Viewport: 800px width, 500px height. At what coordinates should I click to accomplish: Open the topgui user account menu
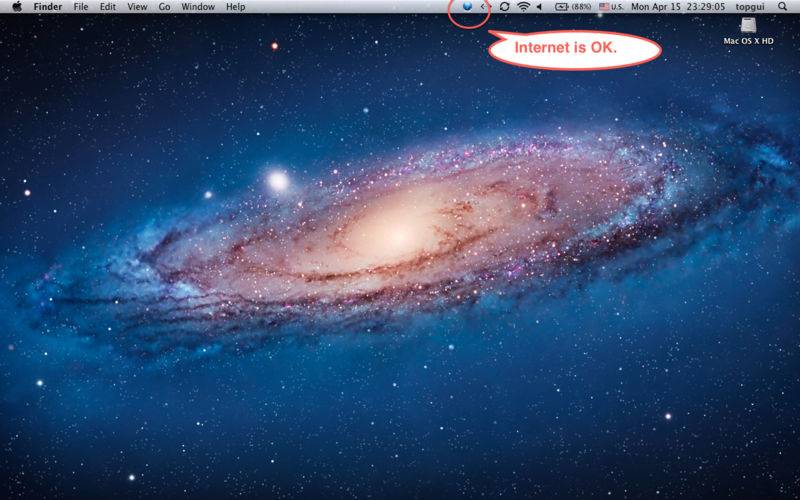tap(750, 7)
